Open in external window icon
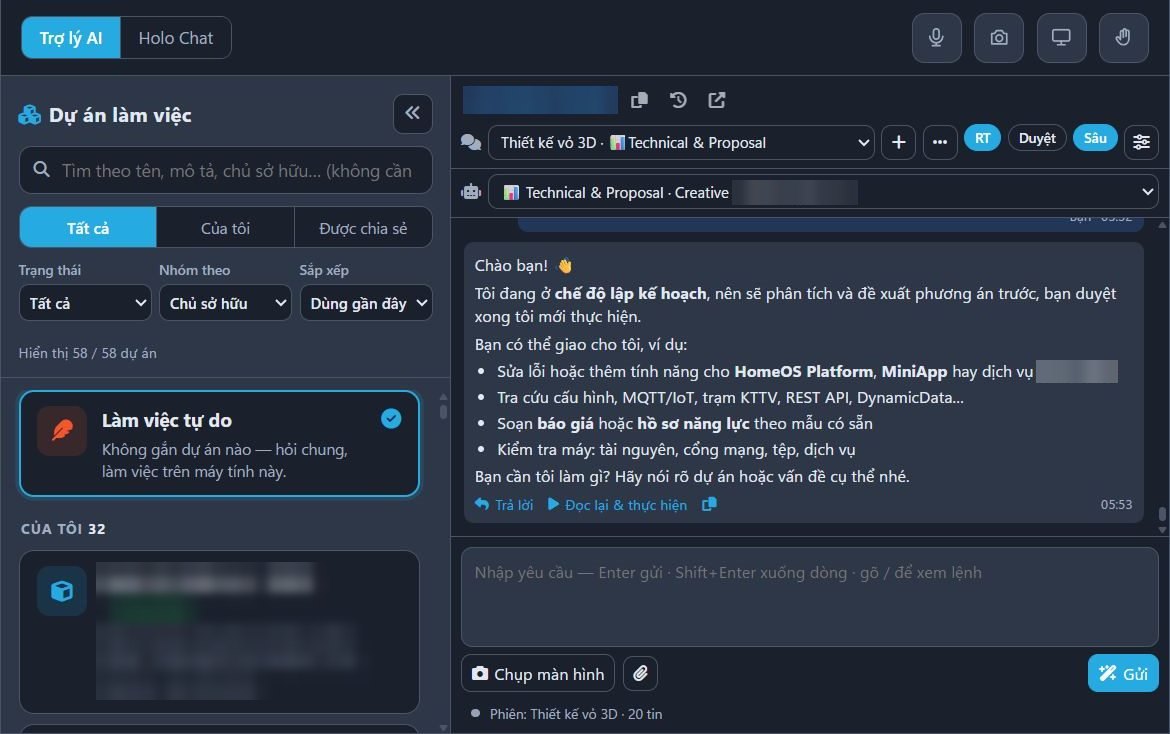 (717, 100)
